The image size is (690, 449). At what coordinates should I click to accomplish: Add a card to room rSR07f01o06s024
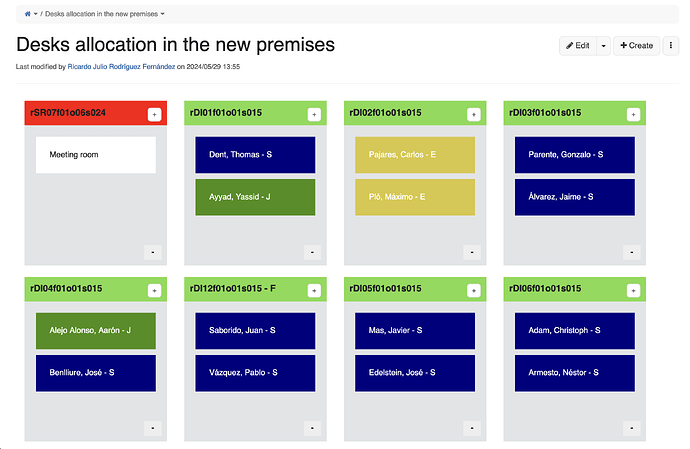coord(154,114)
